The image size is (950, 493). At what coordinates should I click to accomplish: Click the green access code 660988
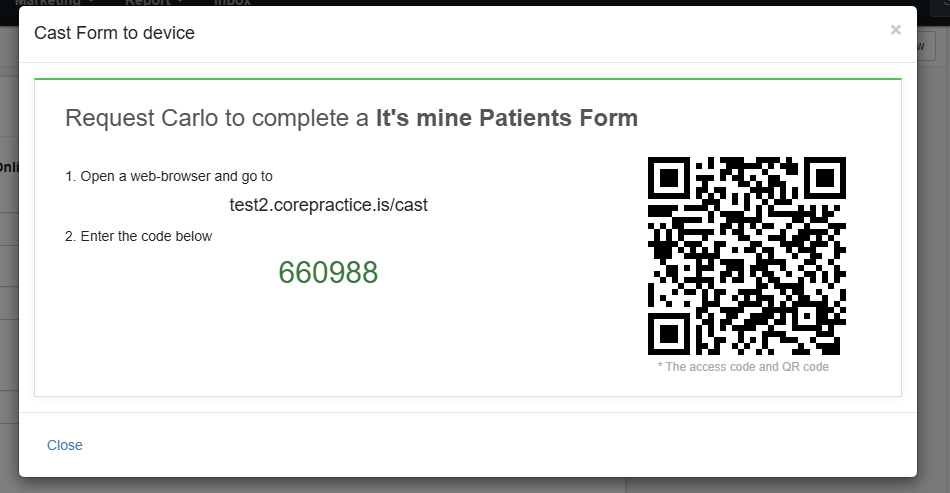pyautogui.click(x=328, y=272)
